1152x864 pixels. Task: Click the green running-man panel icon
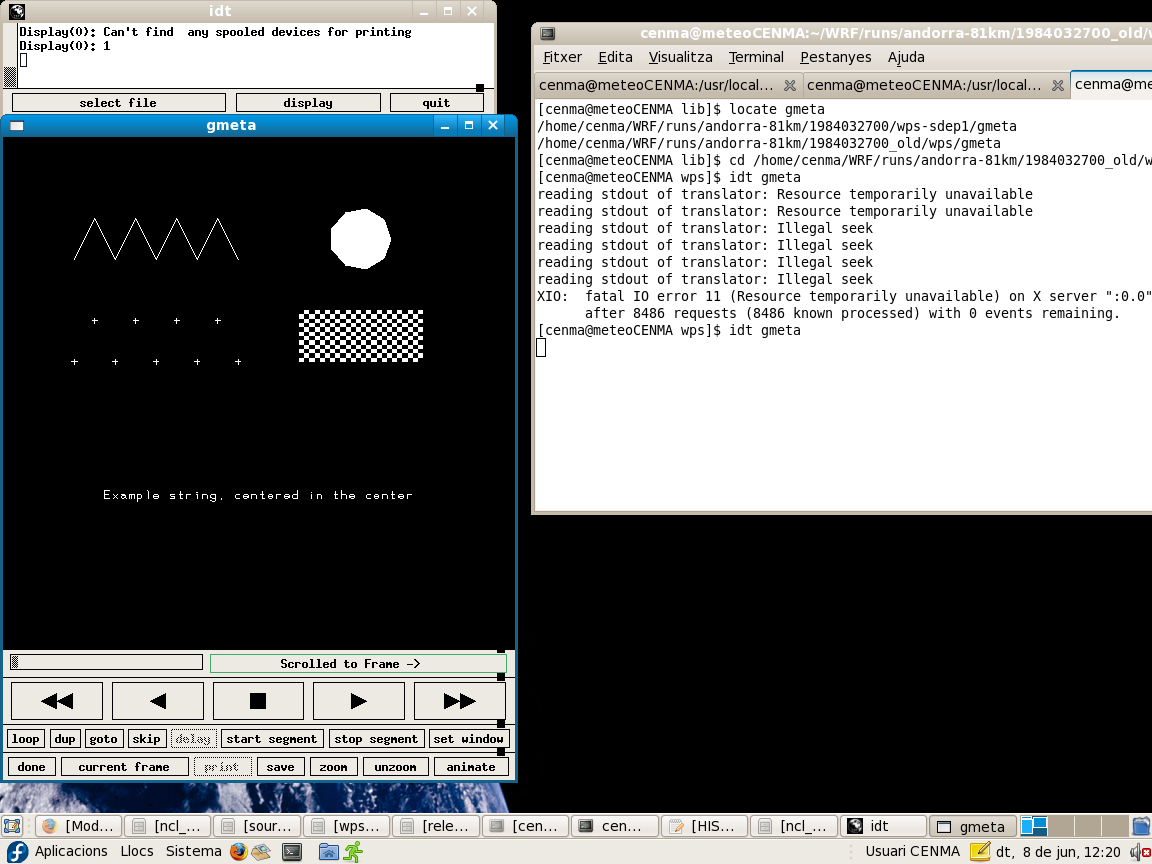(x=353, y=852)
